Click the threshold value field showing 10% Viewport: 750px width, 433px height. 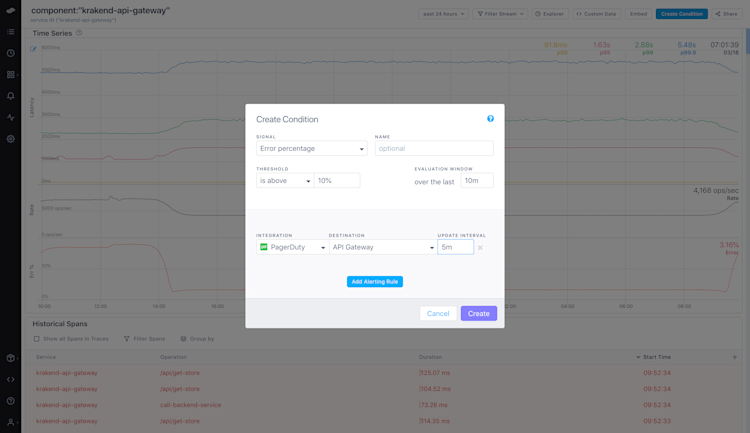click(337, 180)
